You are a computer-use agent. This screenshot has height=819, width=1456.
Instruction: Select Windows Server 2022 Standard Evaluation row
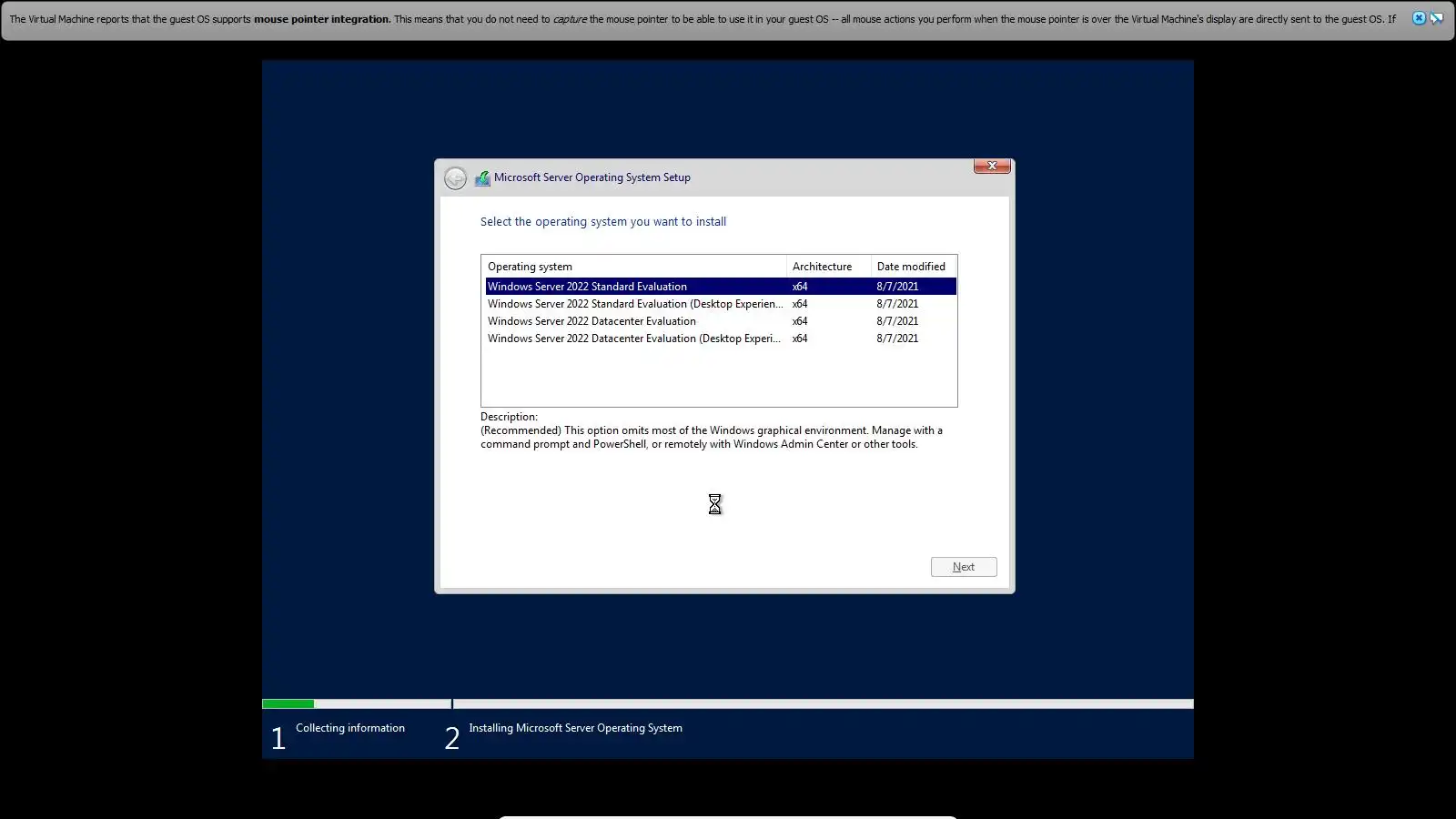point(721,287)
